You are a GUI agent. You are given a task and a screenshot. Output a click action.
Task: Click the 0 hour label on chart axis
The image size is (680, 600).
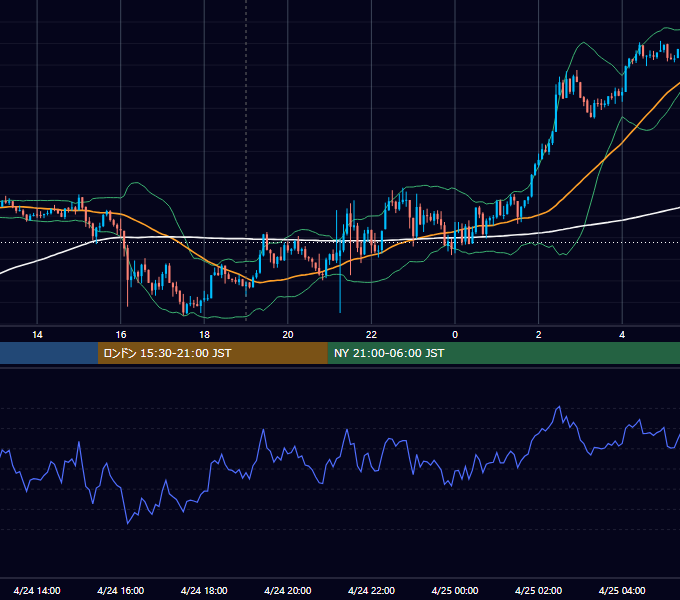(x=455, y=335)
